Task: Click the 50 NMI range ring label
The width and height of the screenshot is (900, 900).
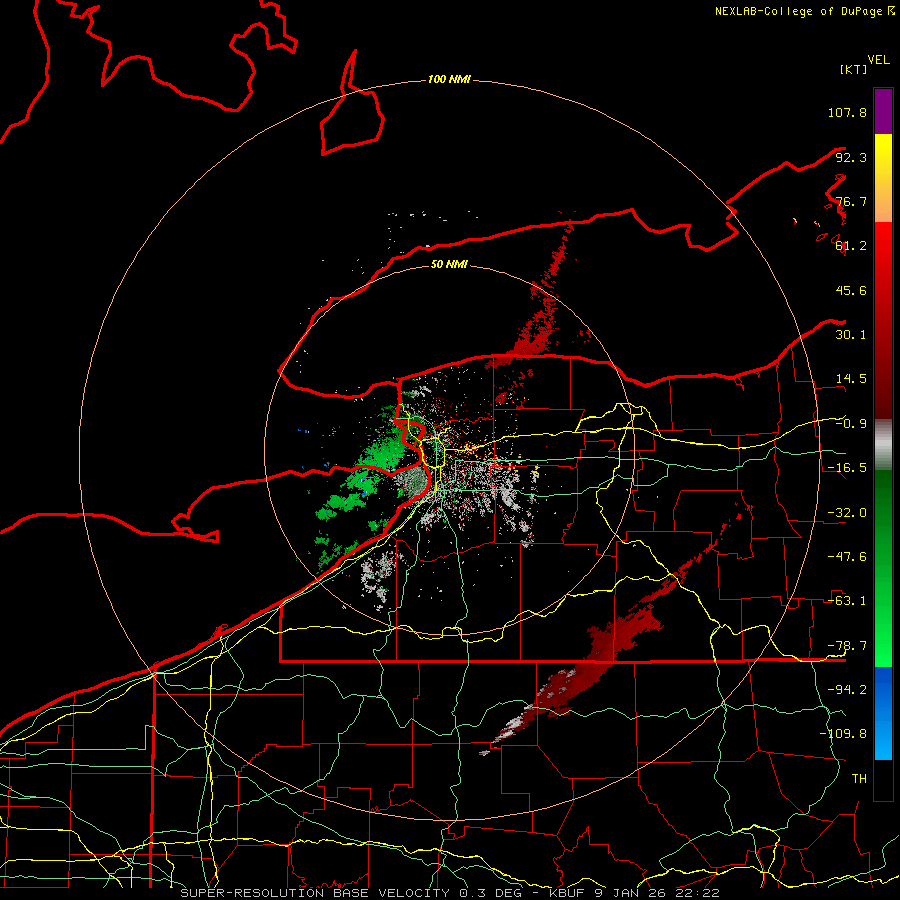Action: click(x=449, y=264)
